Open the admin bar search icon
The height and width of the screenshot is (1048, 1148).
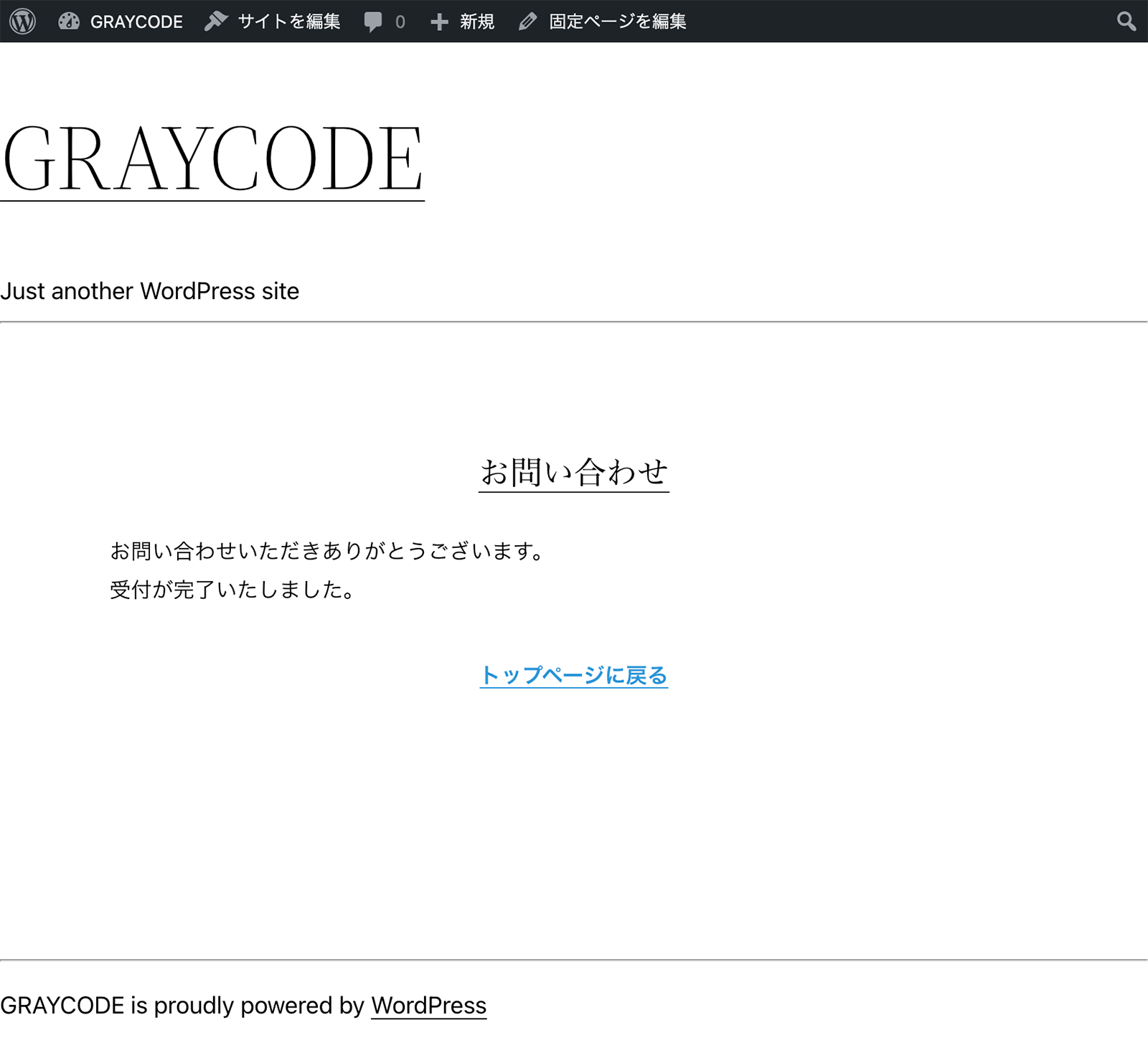coord(1126,22)
